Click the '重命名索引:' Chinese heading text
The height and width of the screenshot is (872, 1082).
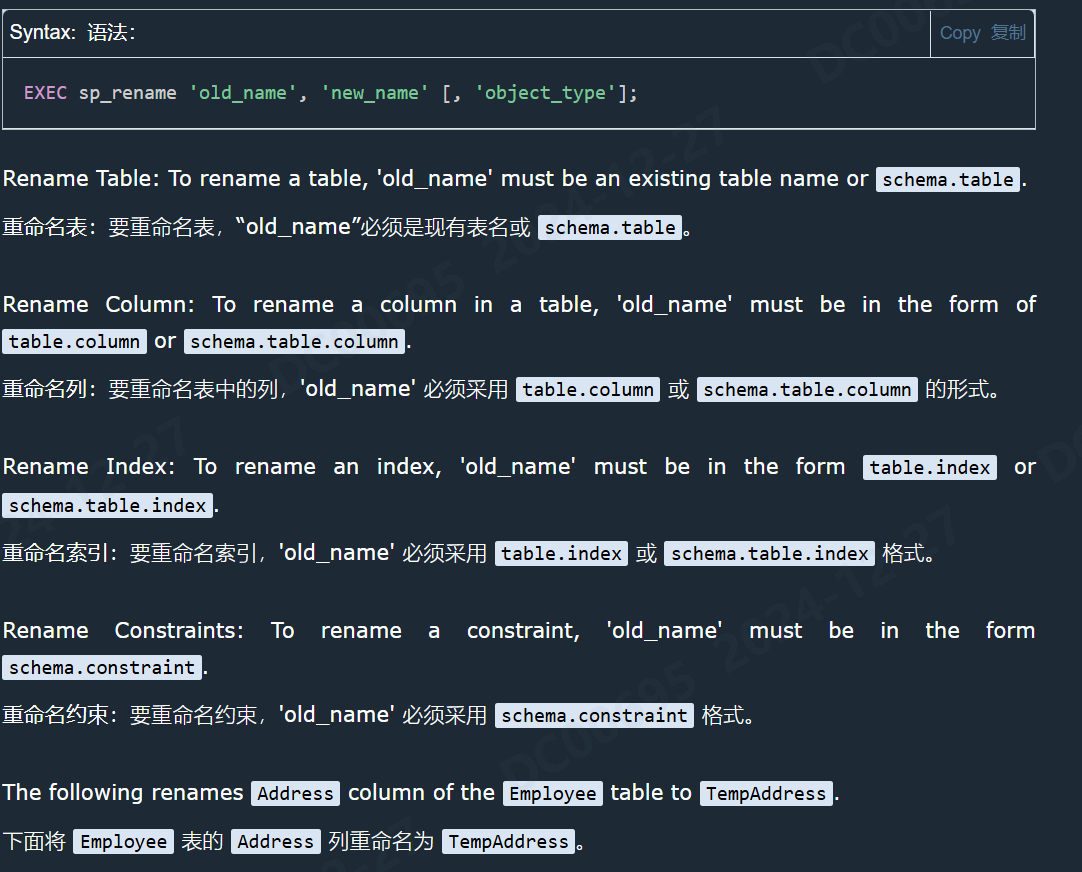[x=59, y=553]
